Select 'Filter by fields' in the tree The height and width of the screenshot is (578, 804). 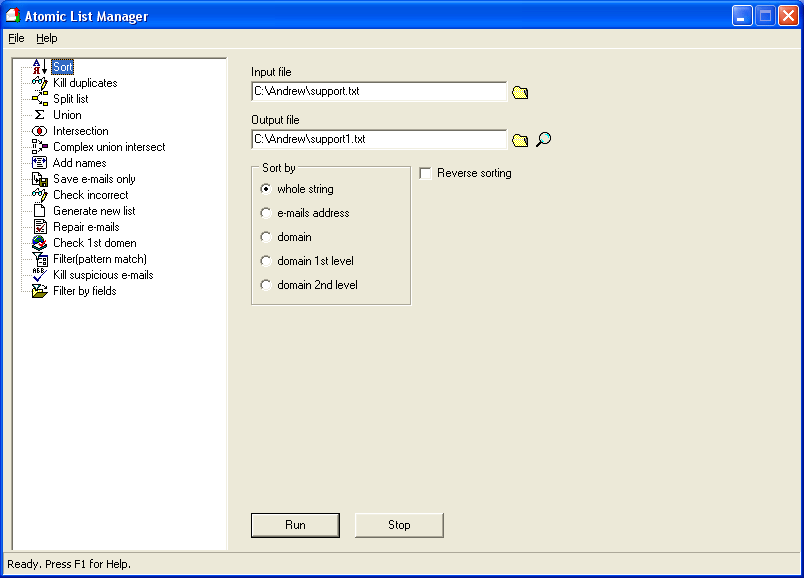tap(85, 291)
